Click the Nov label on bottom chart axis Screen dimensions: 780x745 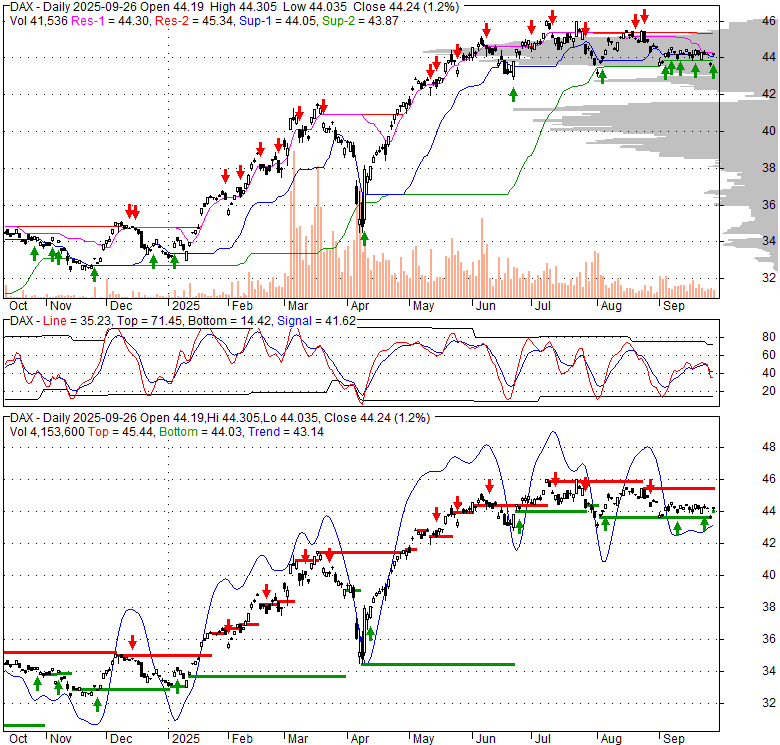pyautogui.click(x=61, y=739)
